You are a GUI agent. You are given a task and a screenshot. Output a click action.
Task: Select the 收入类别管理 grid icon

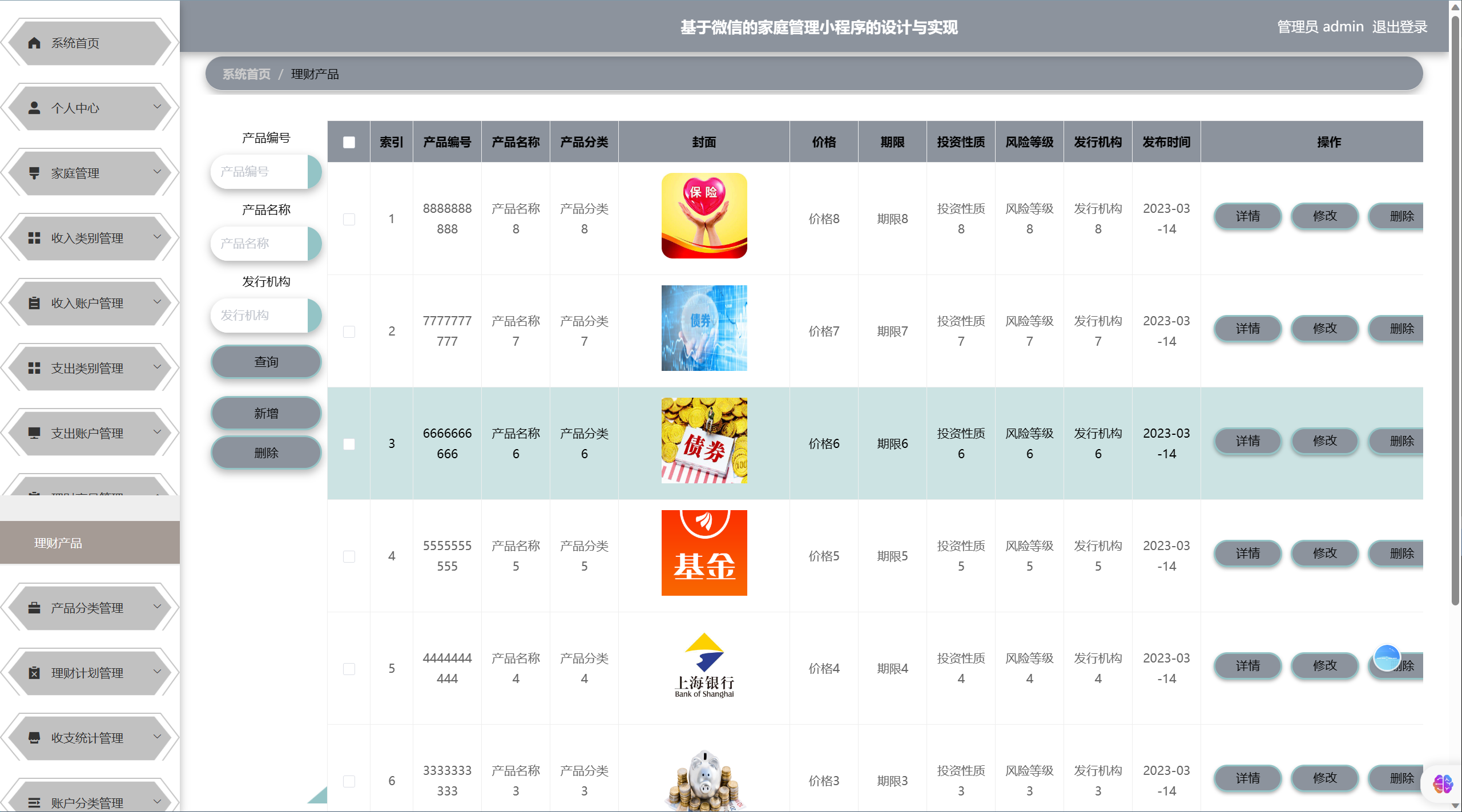pos(33,237)
